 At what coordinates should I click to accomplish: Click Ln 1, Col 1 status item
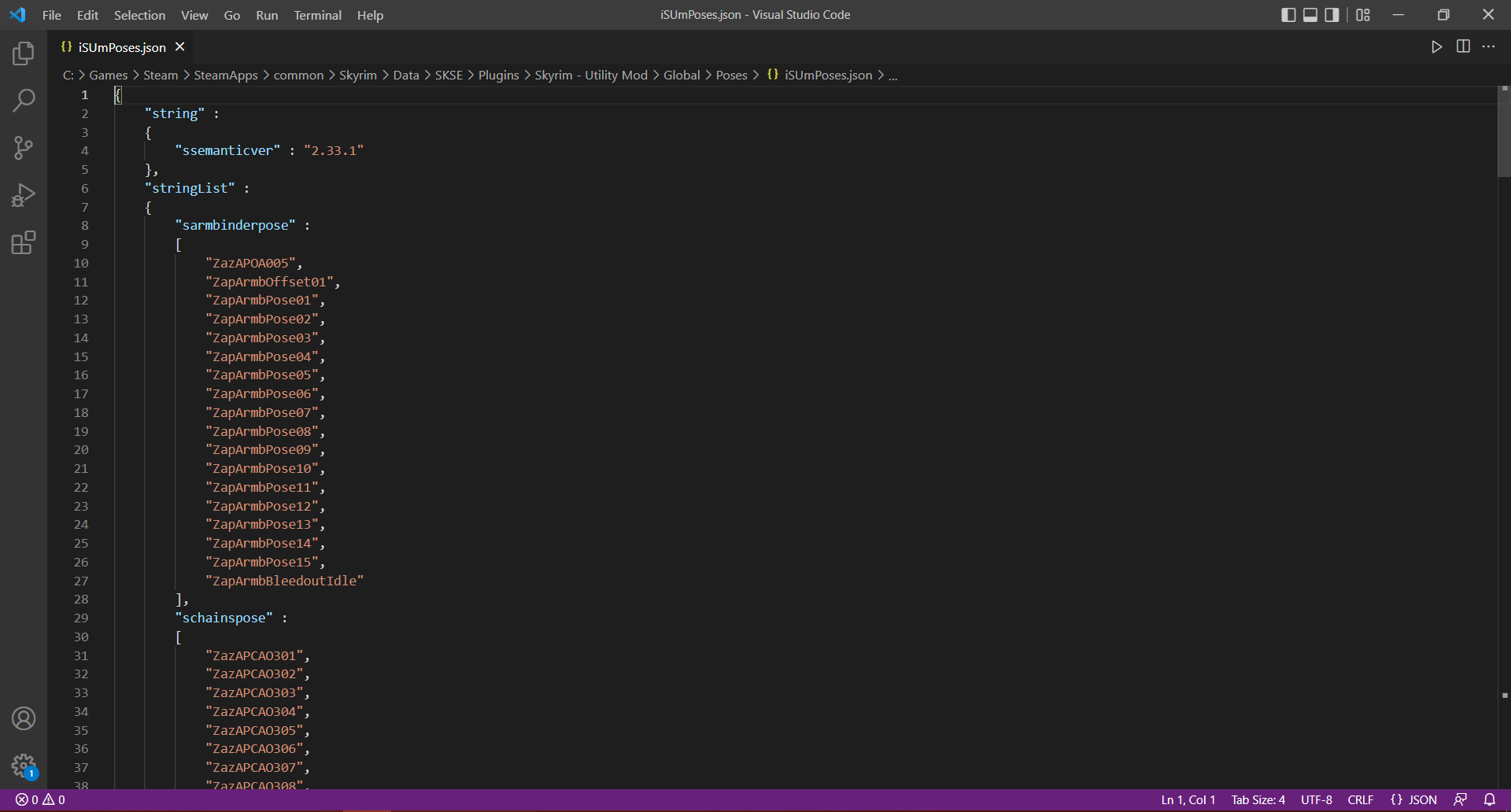tap(1188, 799)
